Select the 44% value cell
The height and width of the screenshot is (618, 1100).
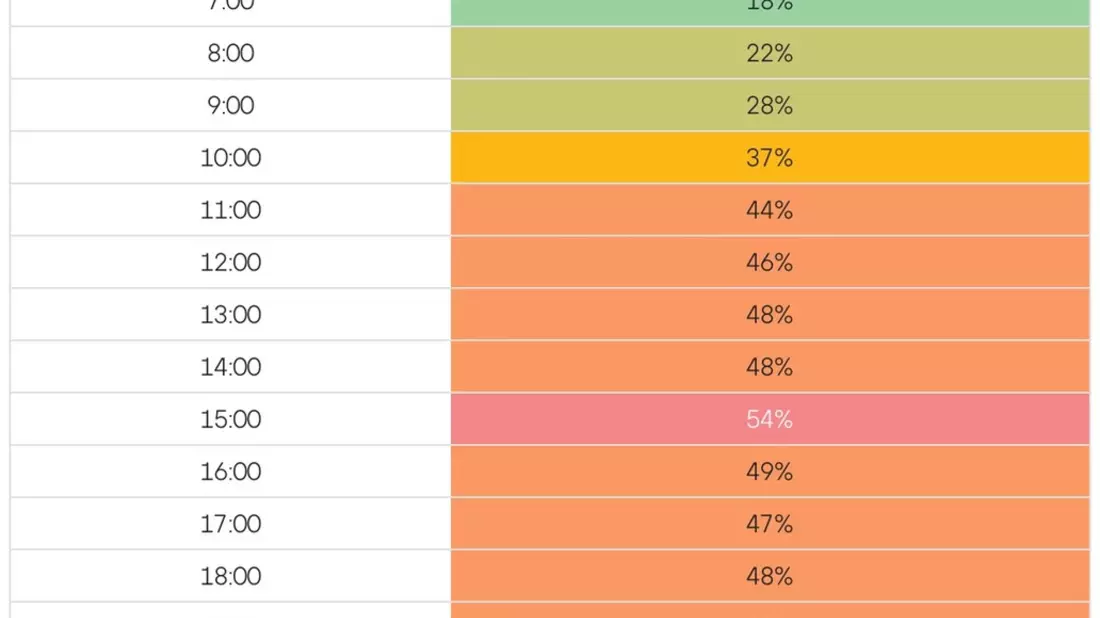[770, 210]
